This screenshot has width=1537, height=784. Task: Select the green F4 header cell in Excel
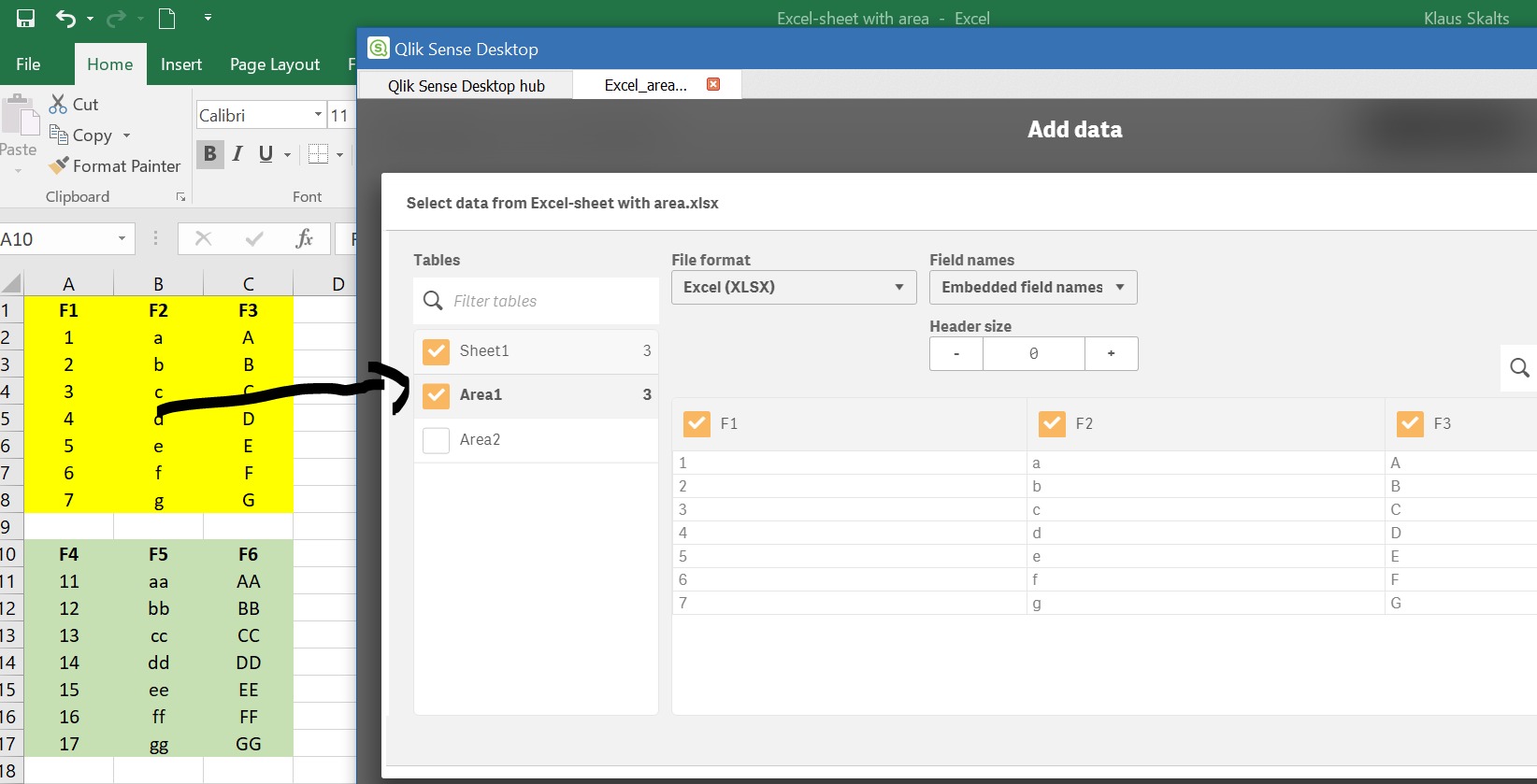[68, 554]
